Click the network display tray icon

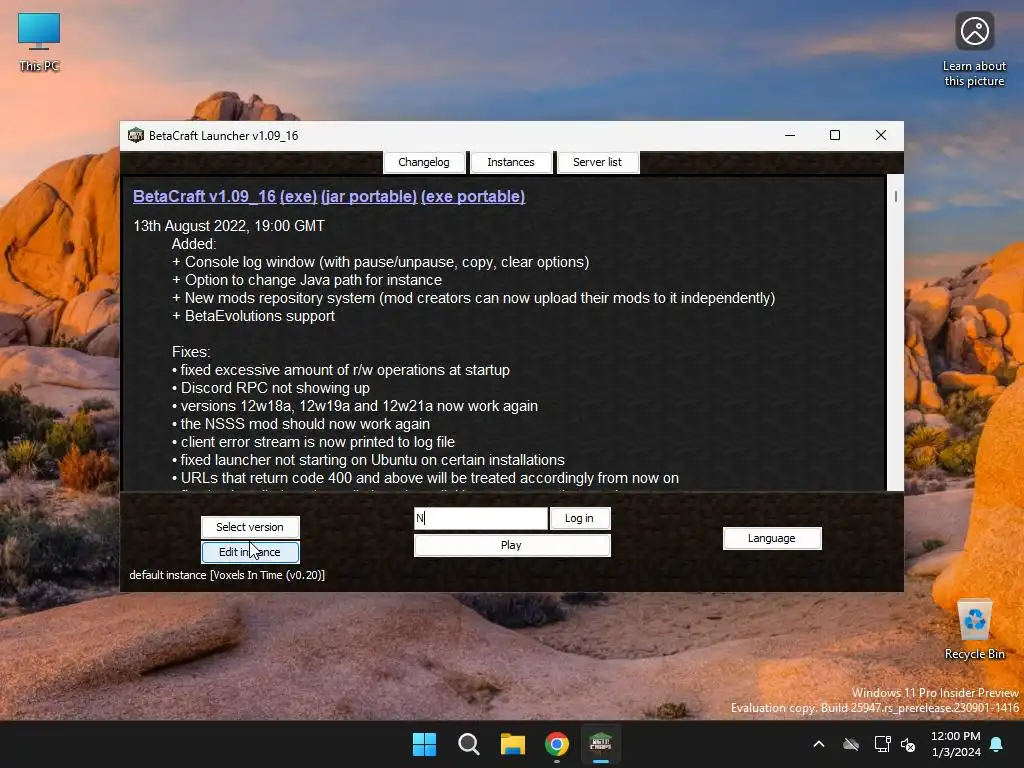point(882,744)
